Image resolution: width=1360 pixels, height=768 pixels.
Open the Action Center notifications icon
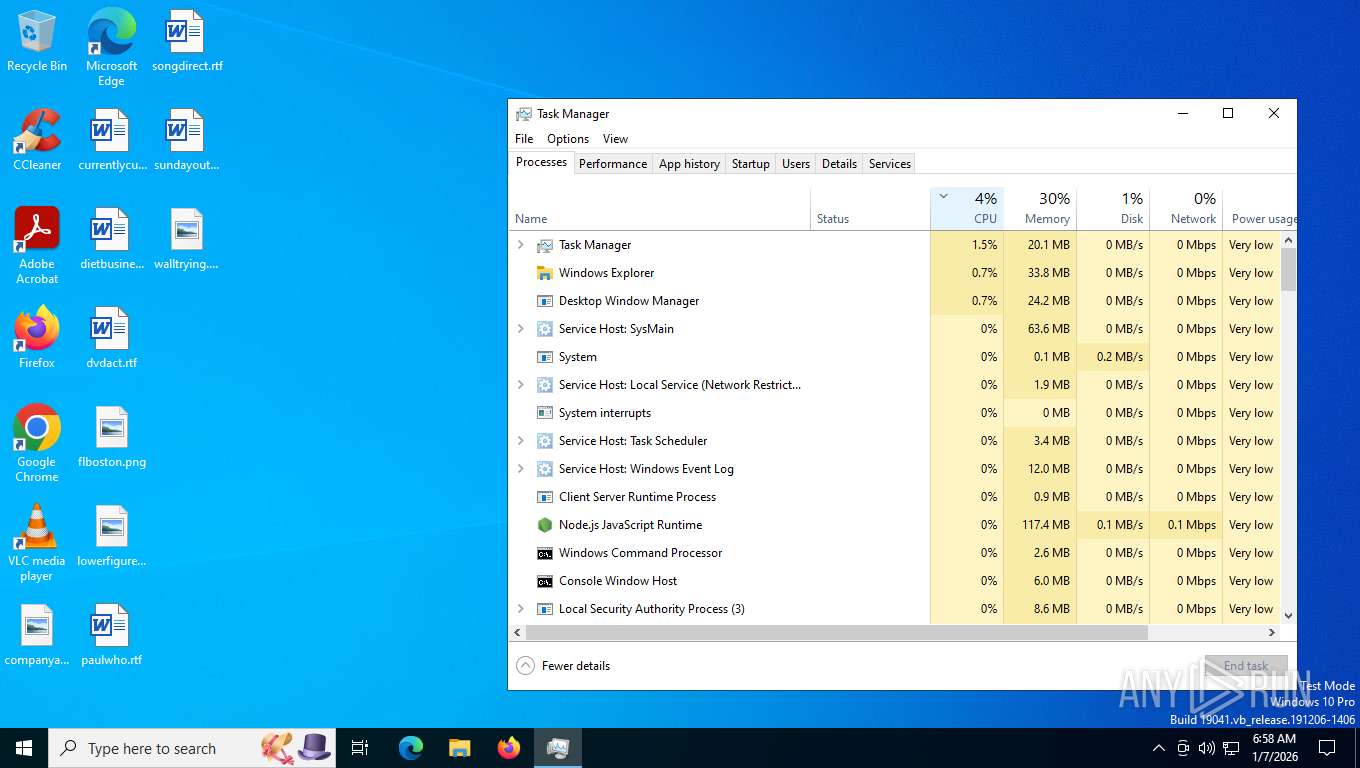click(1327, 748)
